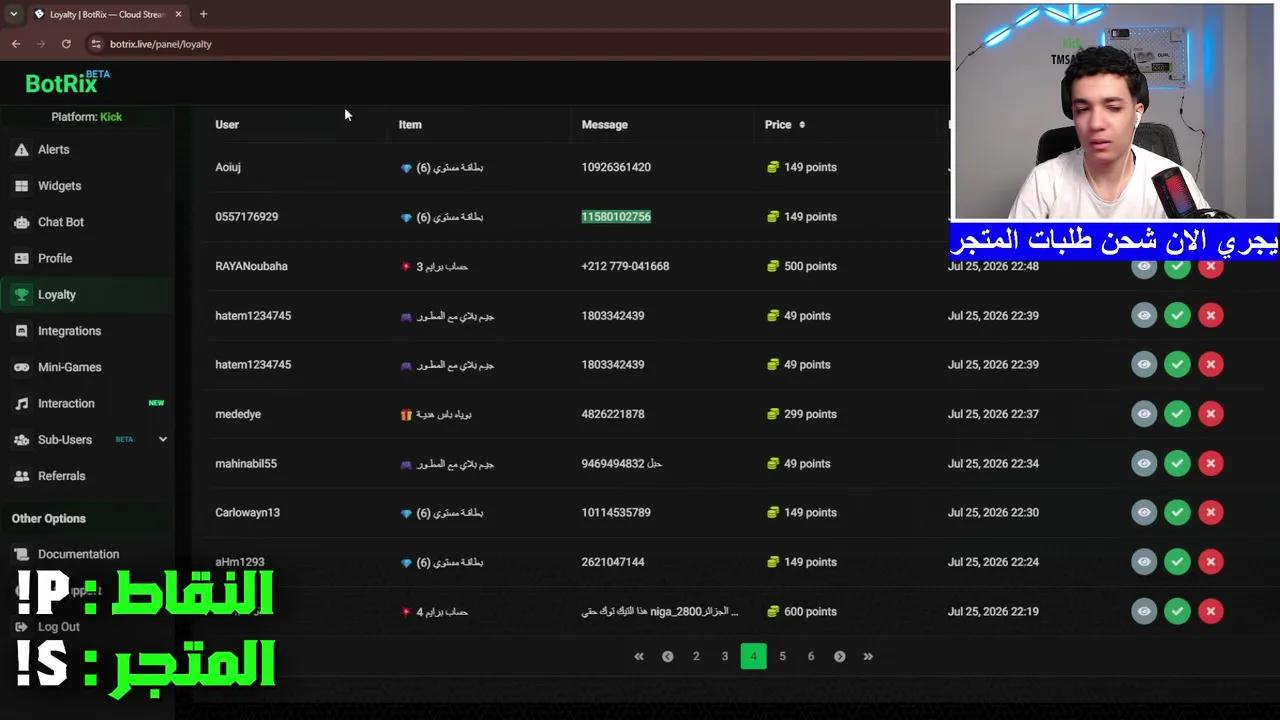Screen dimensions: 1280x720
Task: View details of the 22:34 request
Action: 1144,463
